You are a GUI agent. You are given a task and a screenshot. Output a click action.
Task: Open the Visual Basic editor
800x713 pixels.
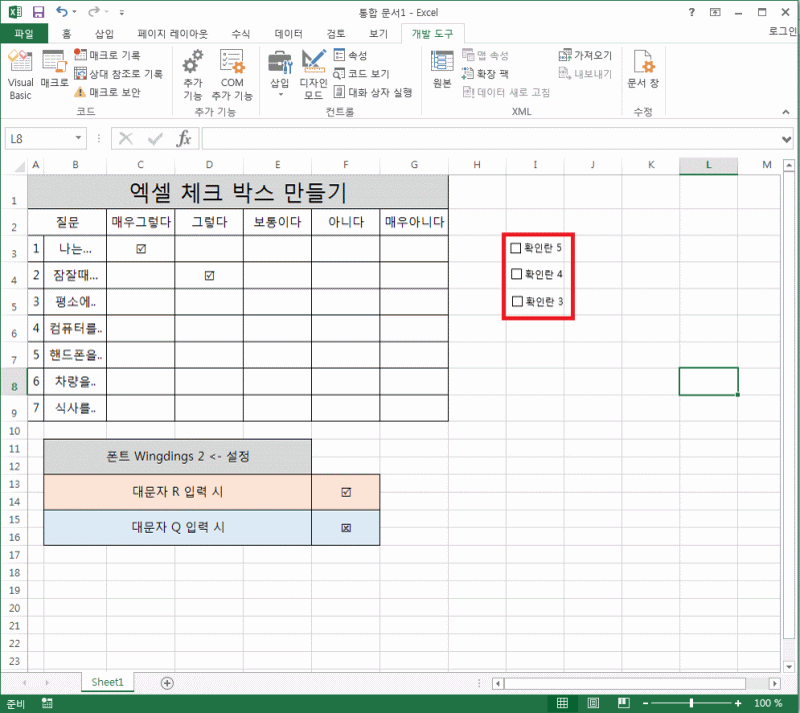click(20, 75)
